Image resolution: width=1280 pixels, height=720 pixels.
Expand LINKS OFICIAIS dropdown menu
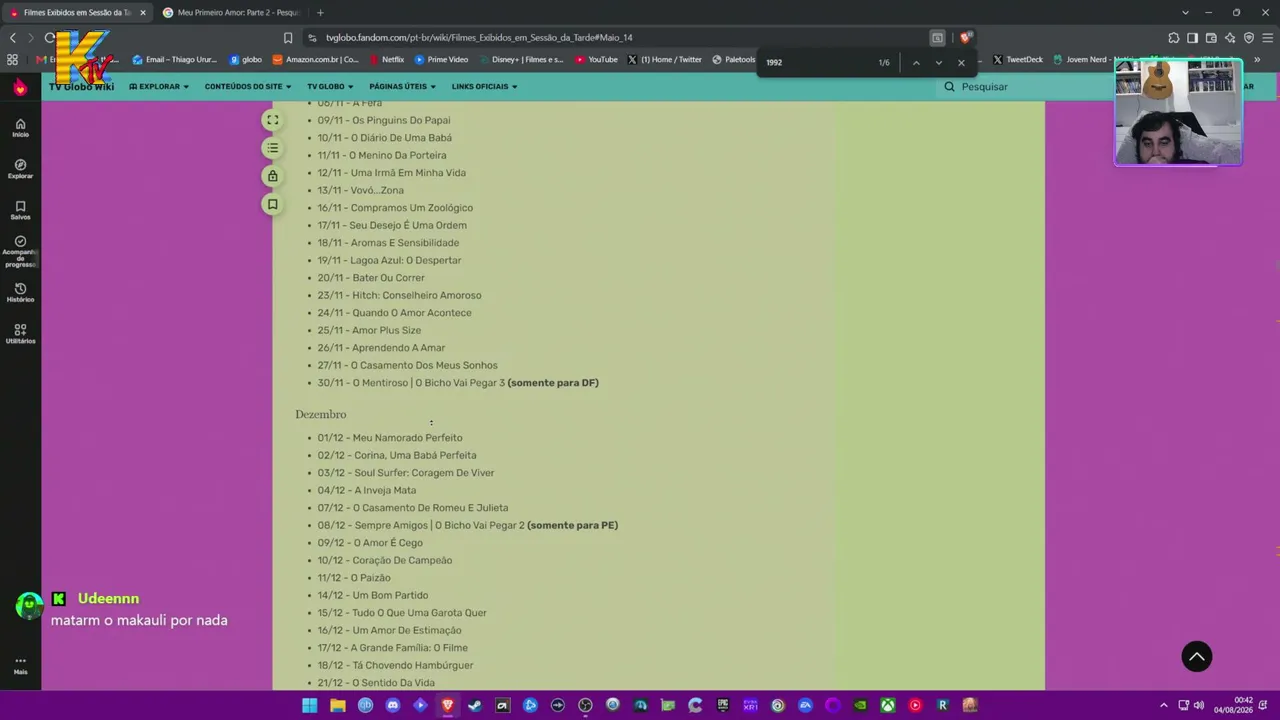(x=484, y=87)
